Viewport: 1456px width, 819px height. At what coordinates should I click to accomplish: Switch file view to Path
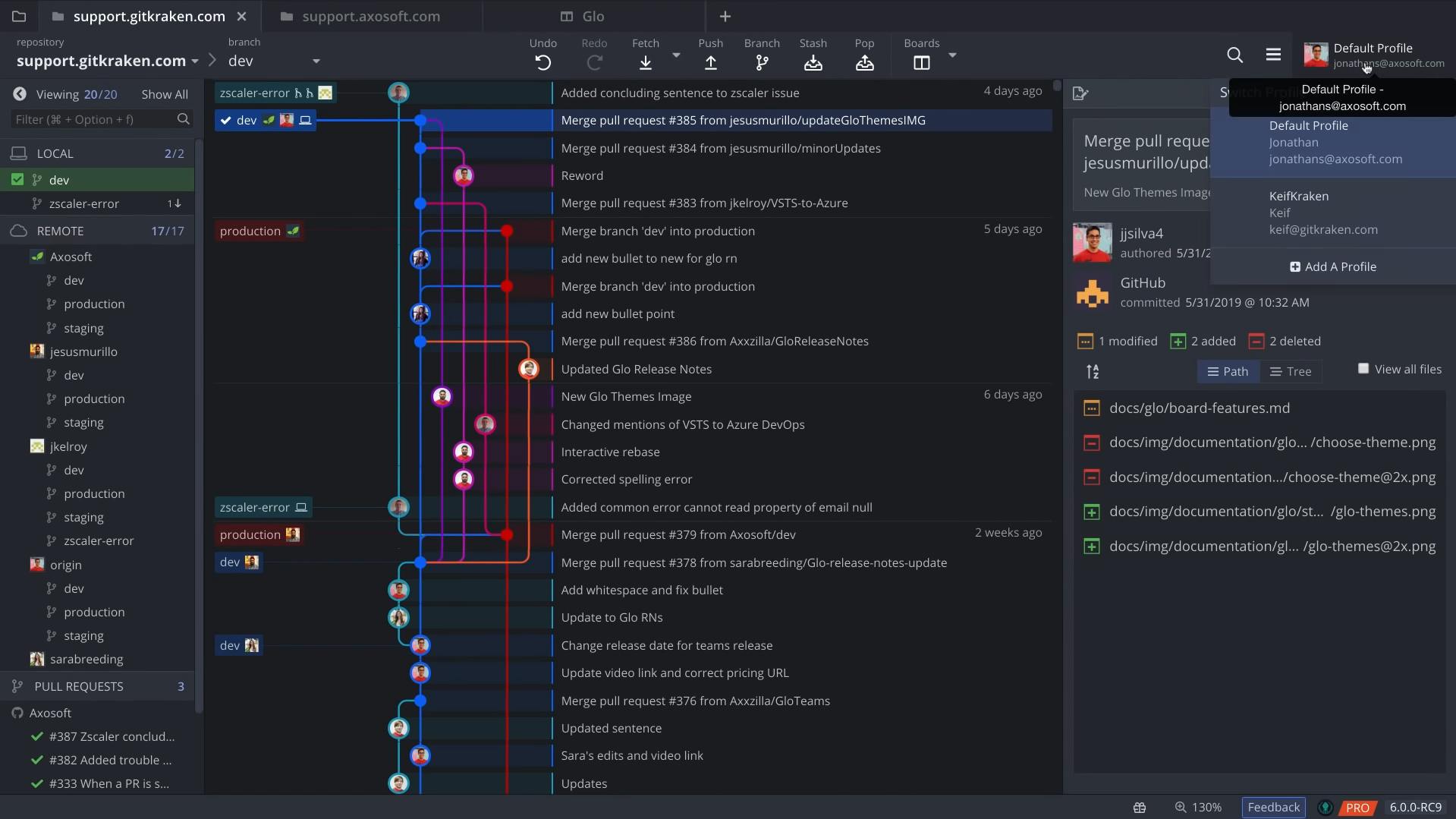[x=1228, y=371]
